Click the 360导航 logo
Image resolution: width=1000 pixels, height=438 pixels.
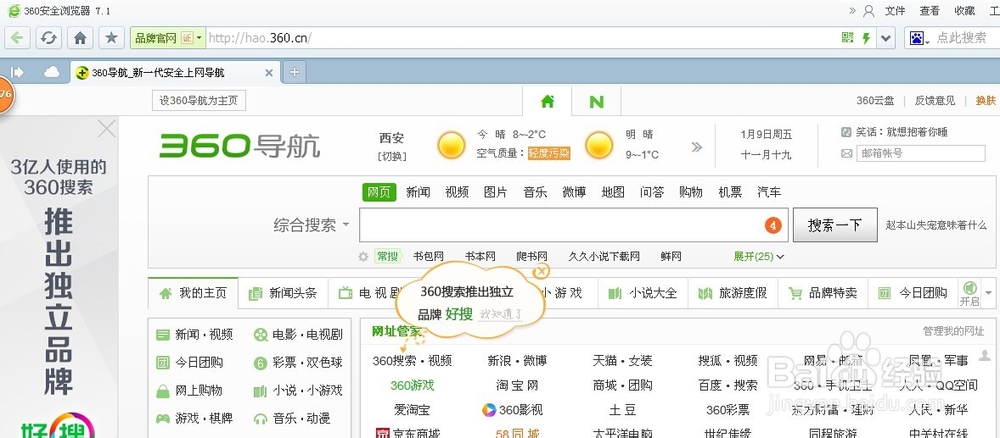(239, 146)
